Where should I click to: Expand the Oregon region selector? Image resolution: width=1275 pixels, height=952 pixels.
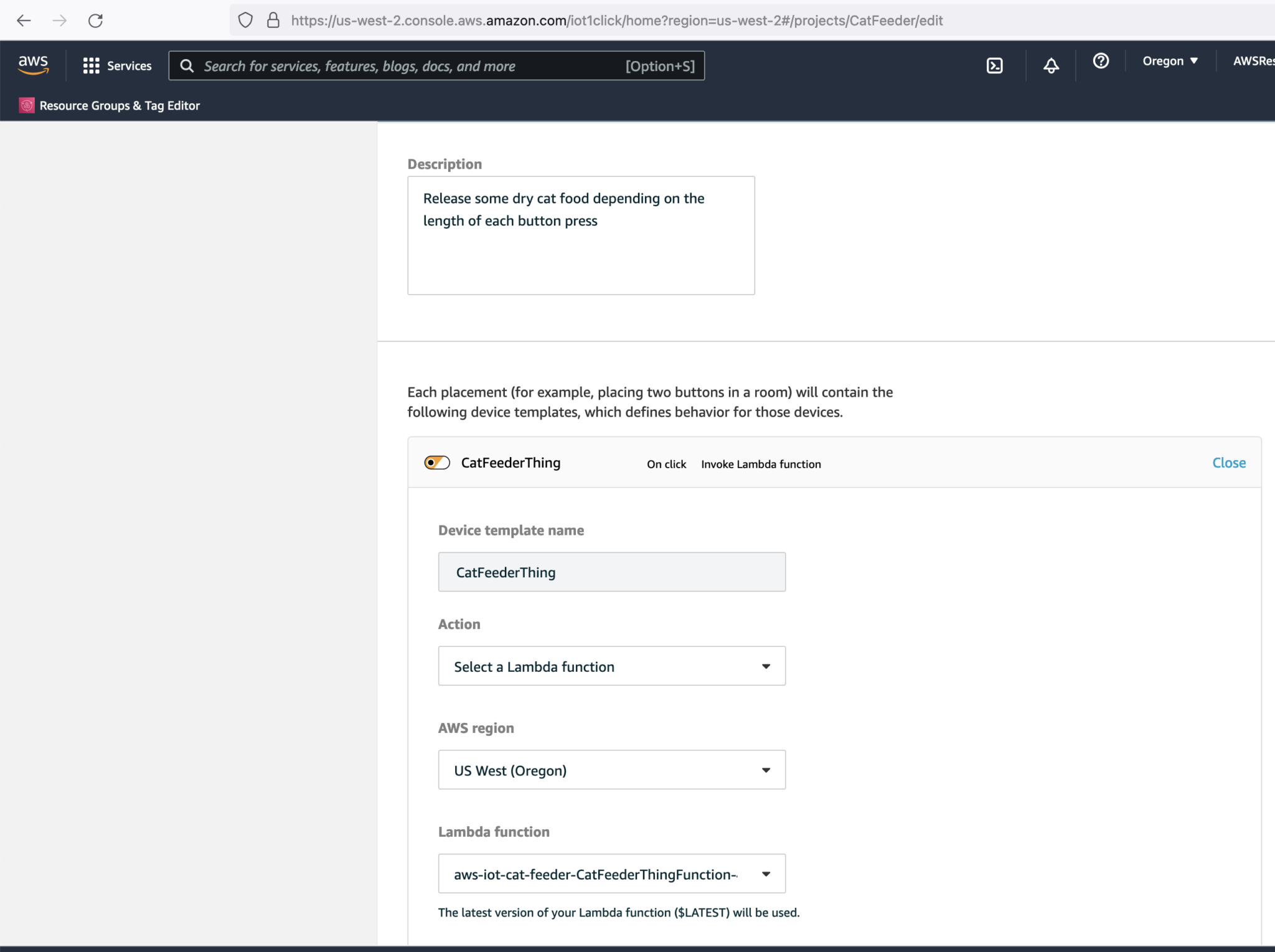pyautogui.click(x=1170, y=61)
